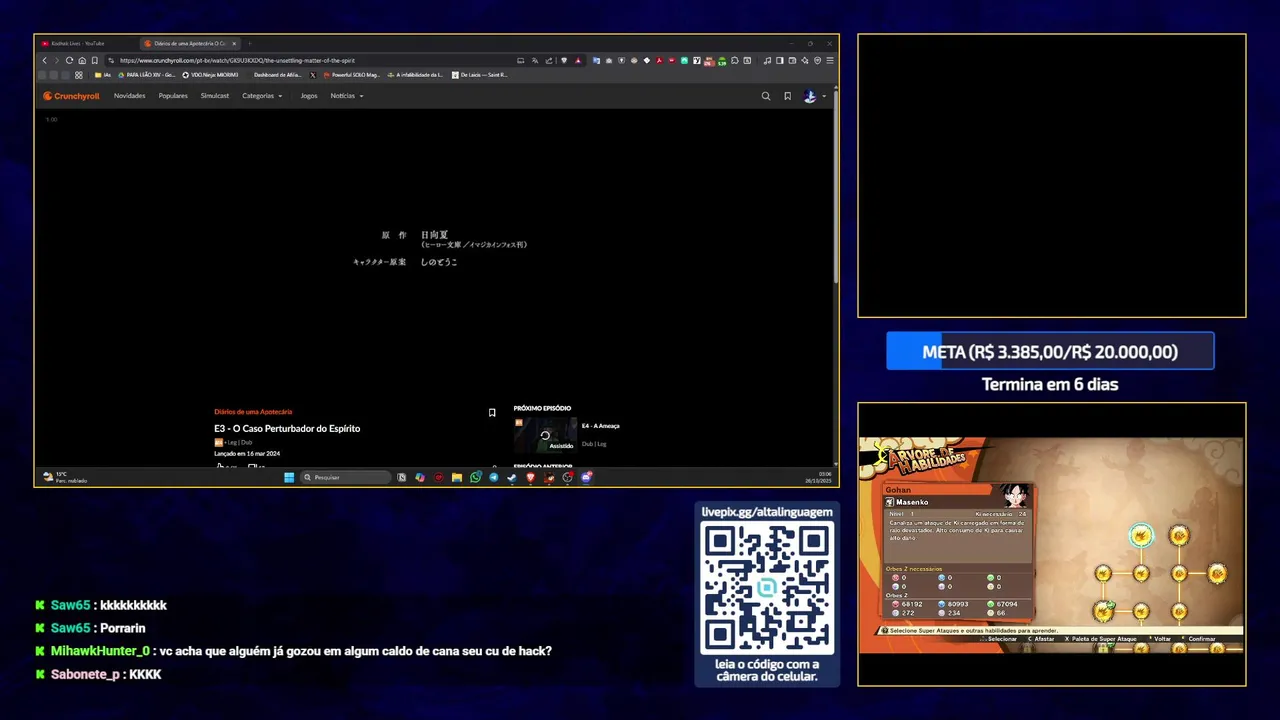Click the taskbar Pesquisar search box
Image resolution: width=1280 pixels, height=720 pixels.
click(x=345, y=477)
